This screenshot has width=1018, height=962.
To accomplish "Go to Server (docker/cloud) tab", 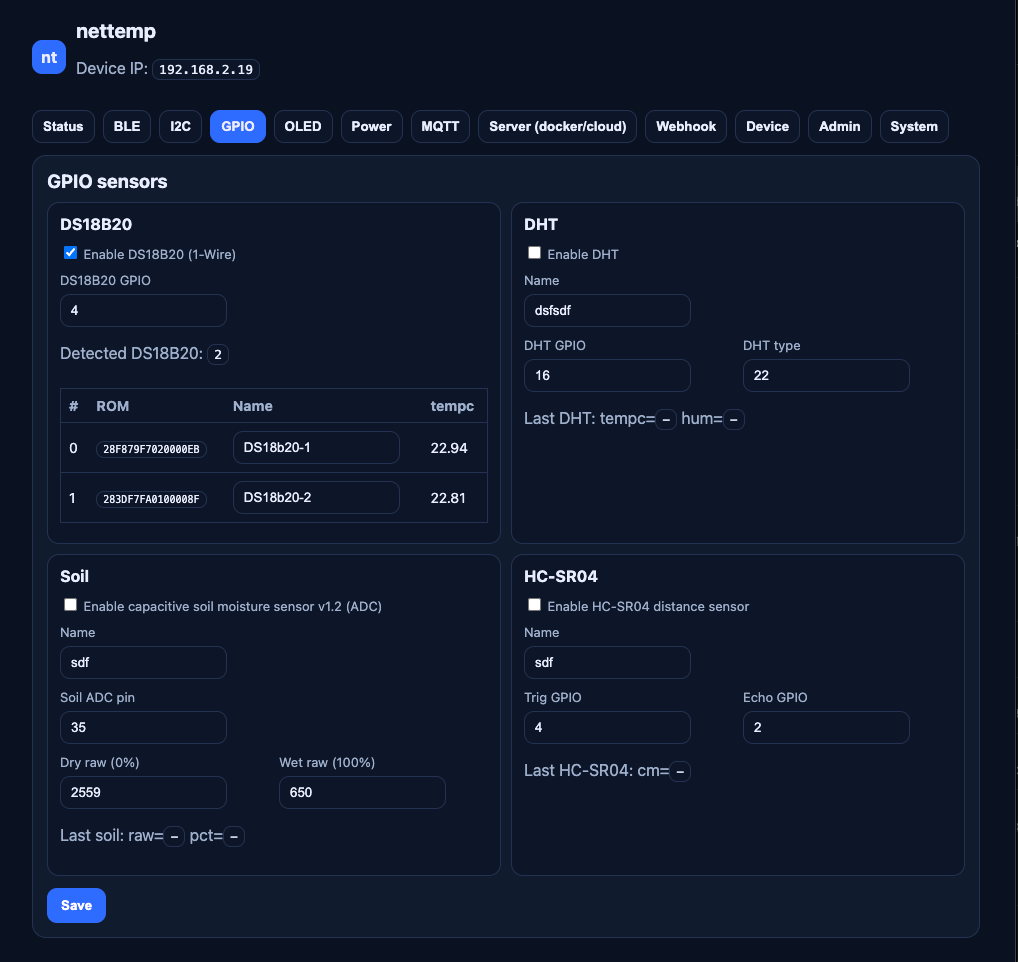I will click(x=557, y=127).
